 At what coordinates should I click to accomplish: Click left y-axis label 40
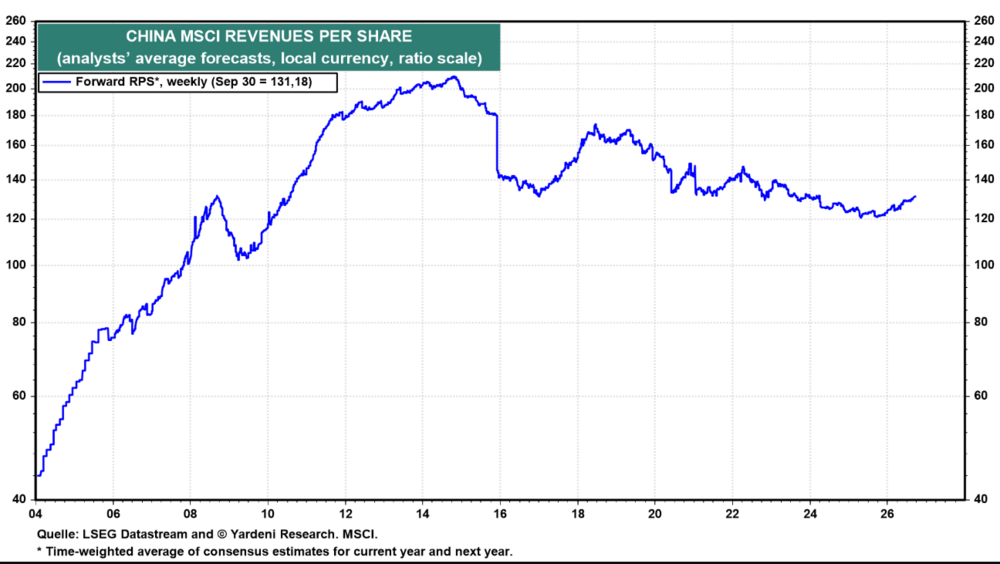point(19,500)
